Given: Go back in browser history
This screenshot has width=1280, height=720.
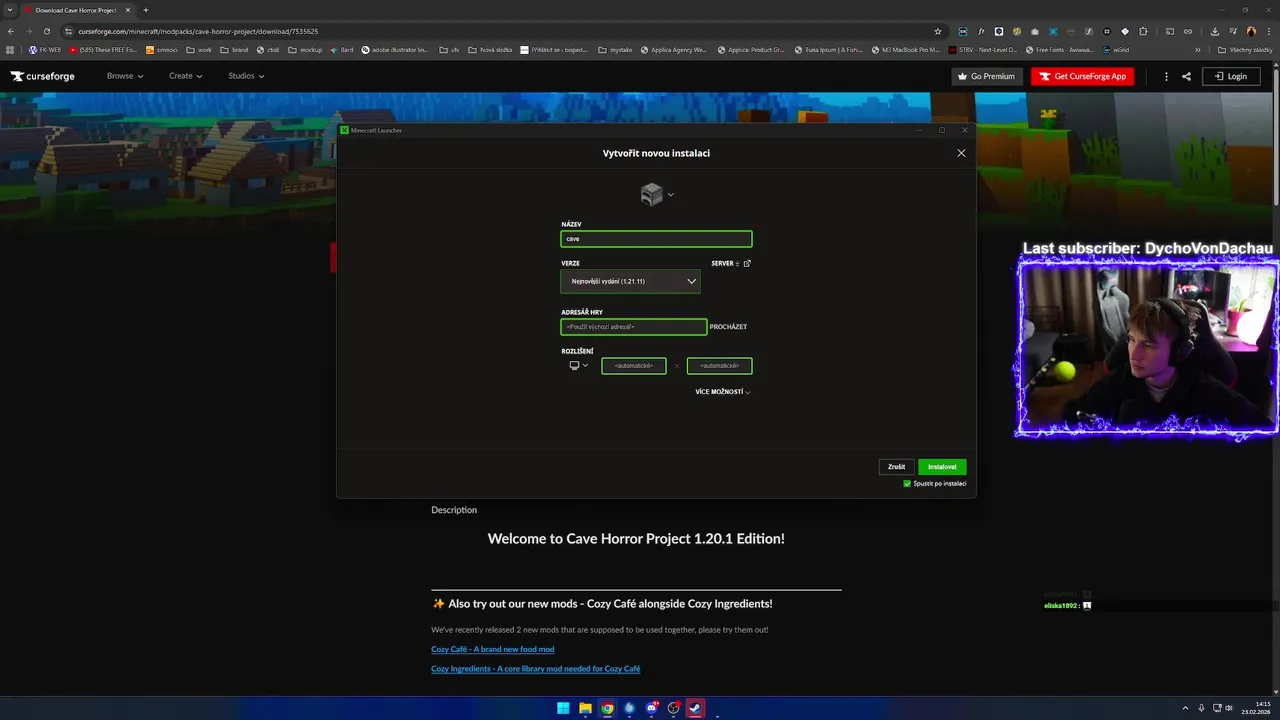Looking at the screenshot, I should click(11, 31).
